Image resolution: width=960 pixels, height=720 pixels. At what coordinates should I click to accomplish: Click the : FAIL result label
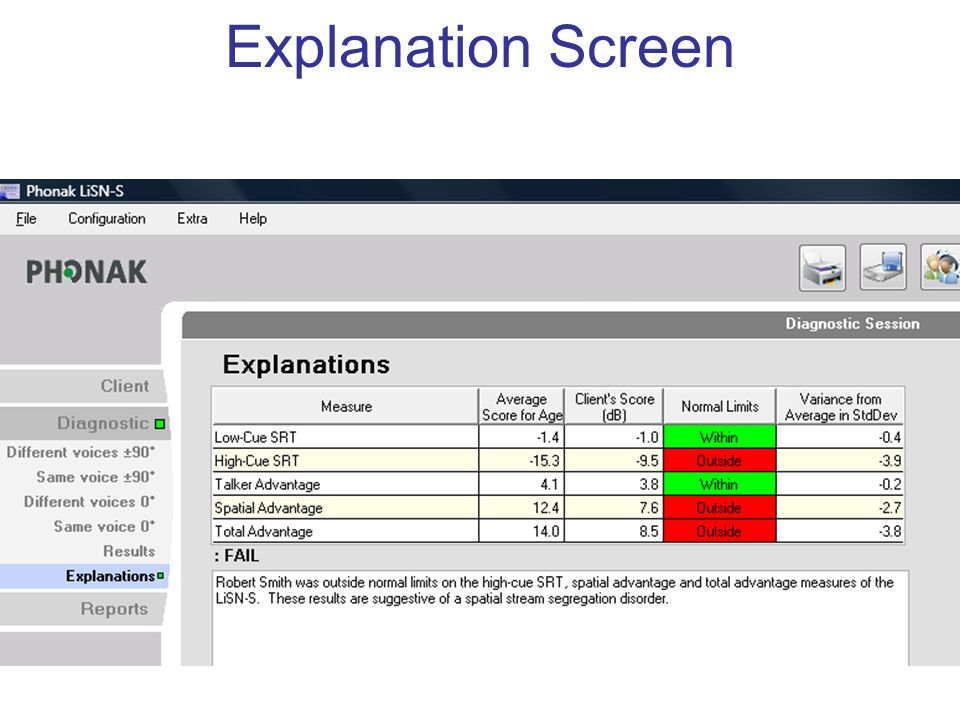(x=237, y=555)
